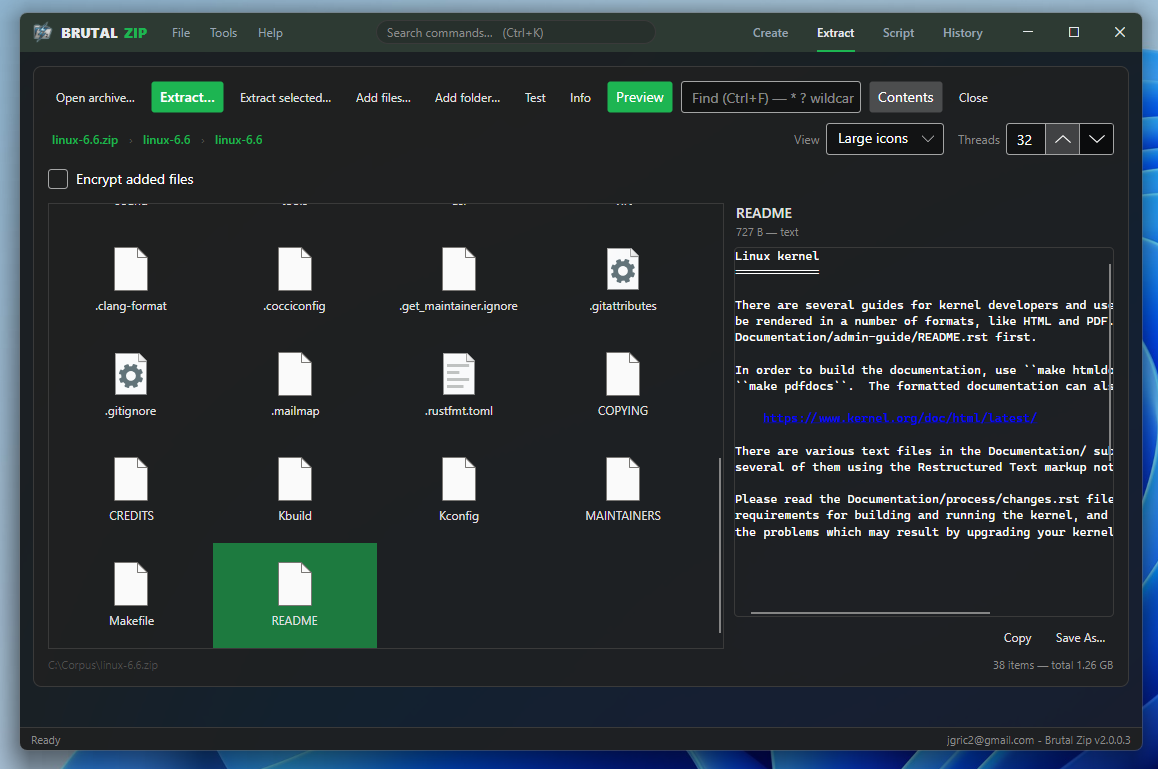Maximize the Brutal Zip window

click(x=1074, y=32)
